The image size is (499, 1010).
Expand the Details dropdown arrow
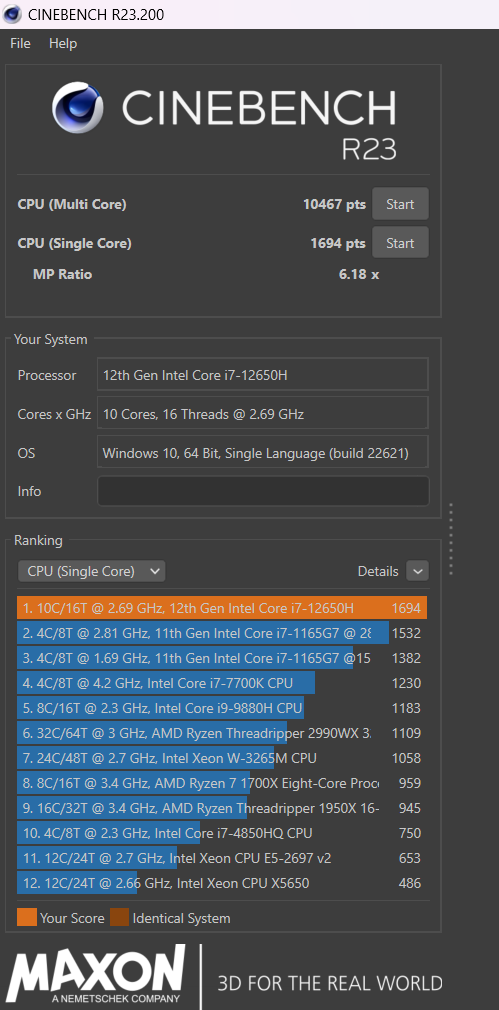[x=417, y=571]
